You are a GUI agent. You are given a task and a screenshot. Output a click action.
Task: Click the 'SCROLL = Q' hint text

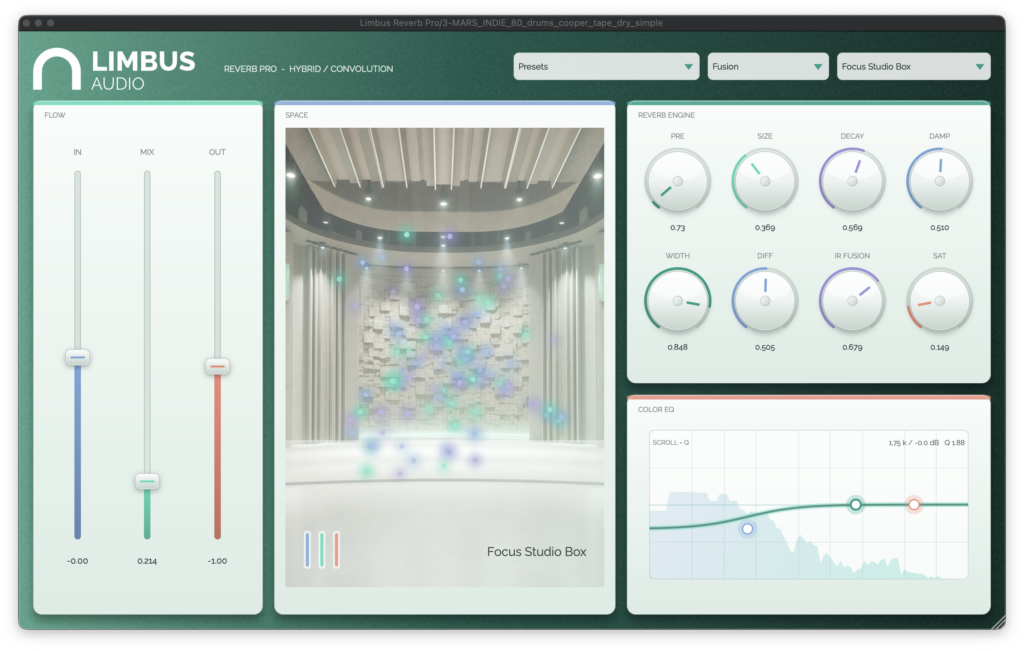671,443
